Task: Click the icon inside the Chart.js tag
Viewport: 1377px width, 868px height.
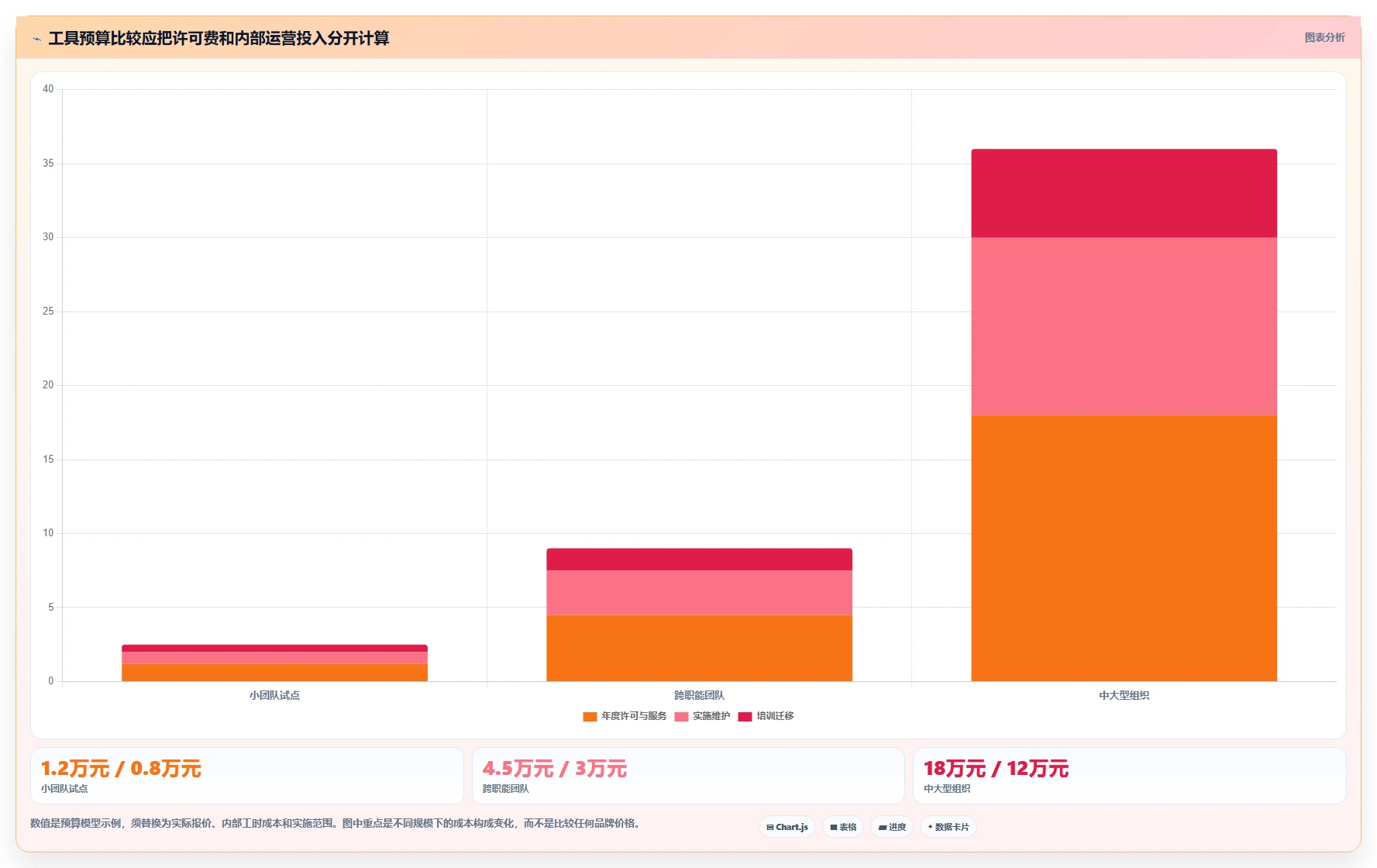Action: click(x=770, y=828)
